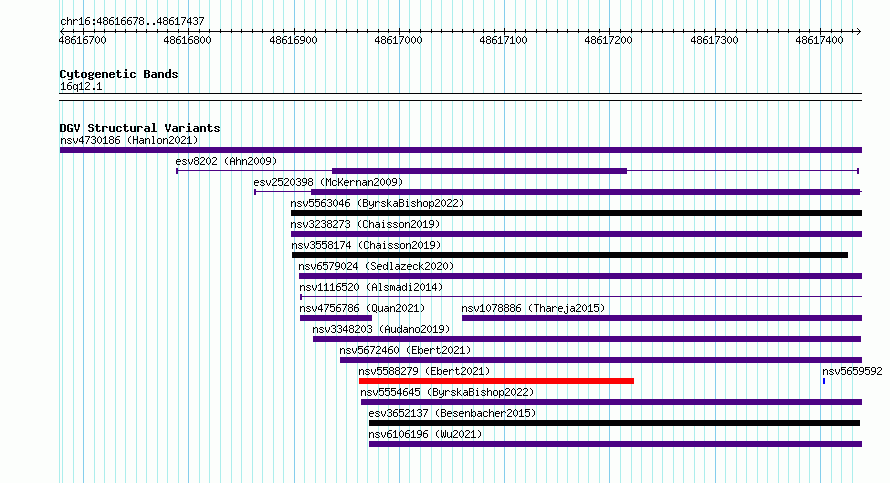Open esv3652137 (Besenbacher2015) label
The image size is (890, 483).
[452, 413]
